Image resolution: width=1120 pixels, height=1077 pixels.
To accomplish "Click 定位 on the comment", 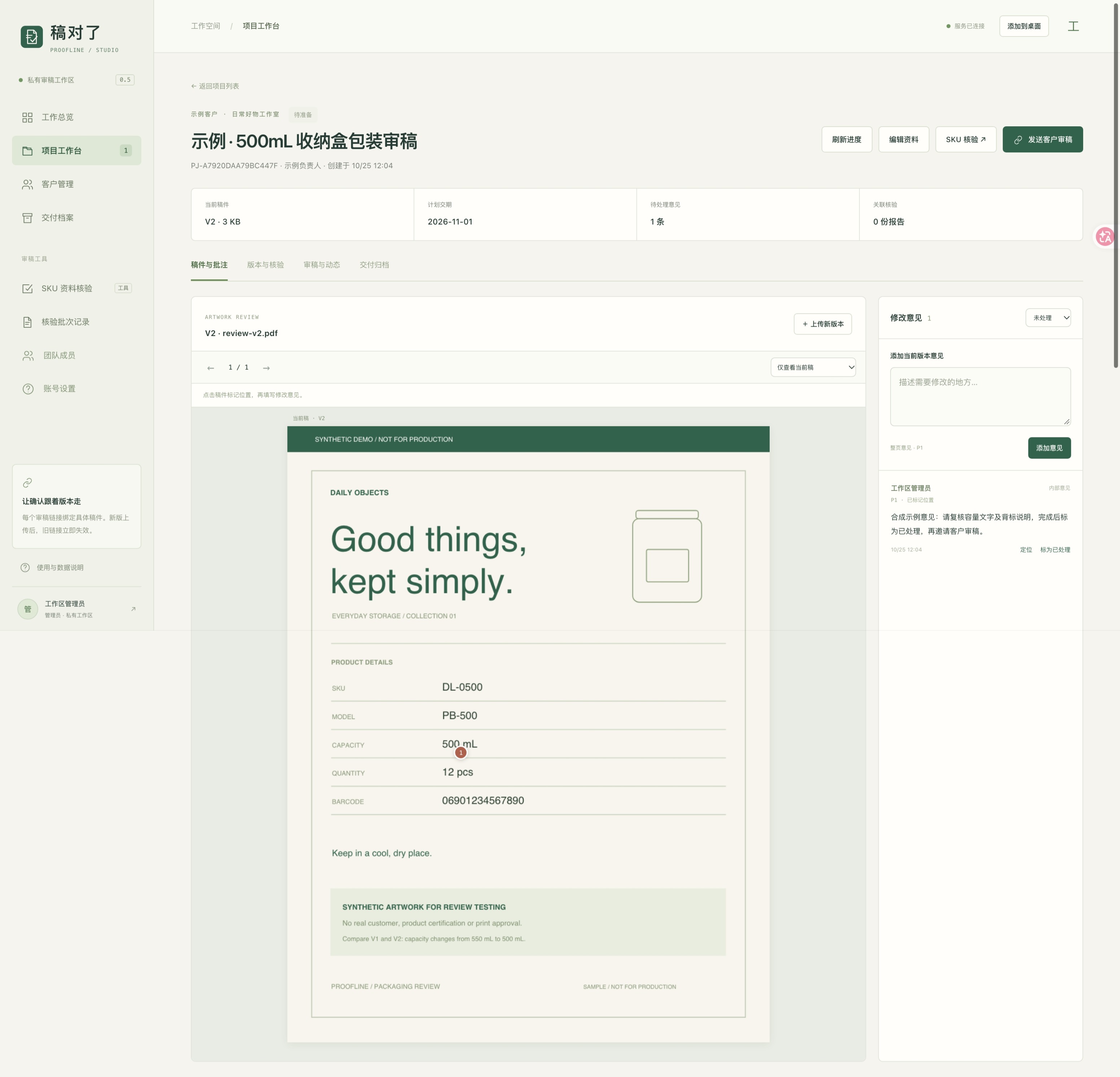I will click(x=1026, y=549).
